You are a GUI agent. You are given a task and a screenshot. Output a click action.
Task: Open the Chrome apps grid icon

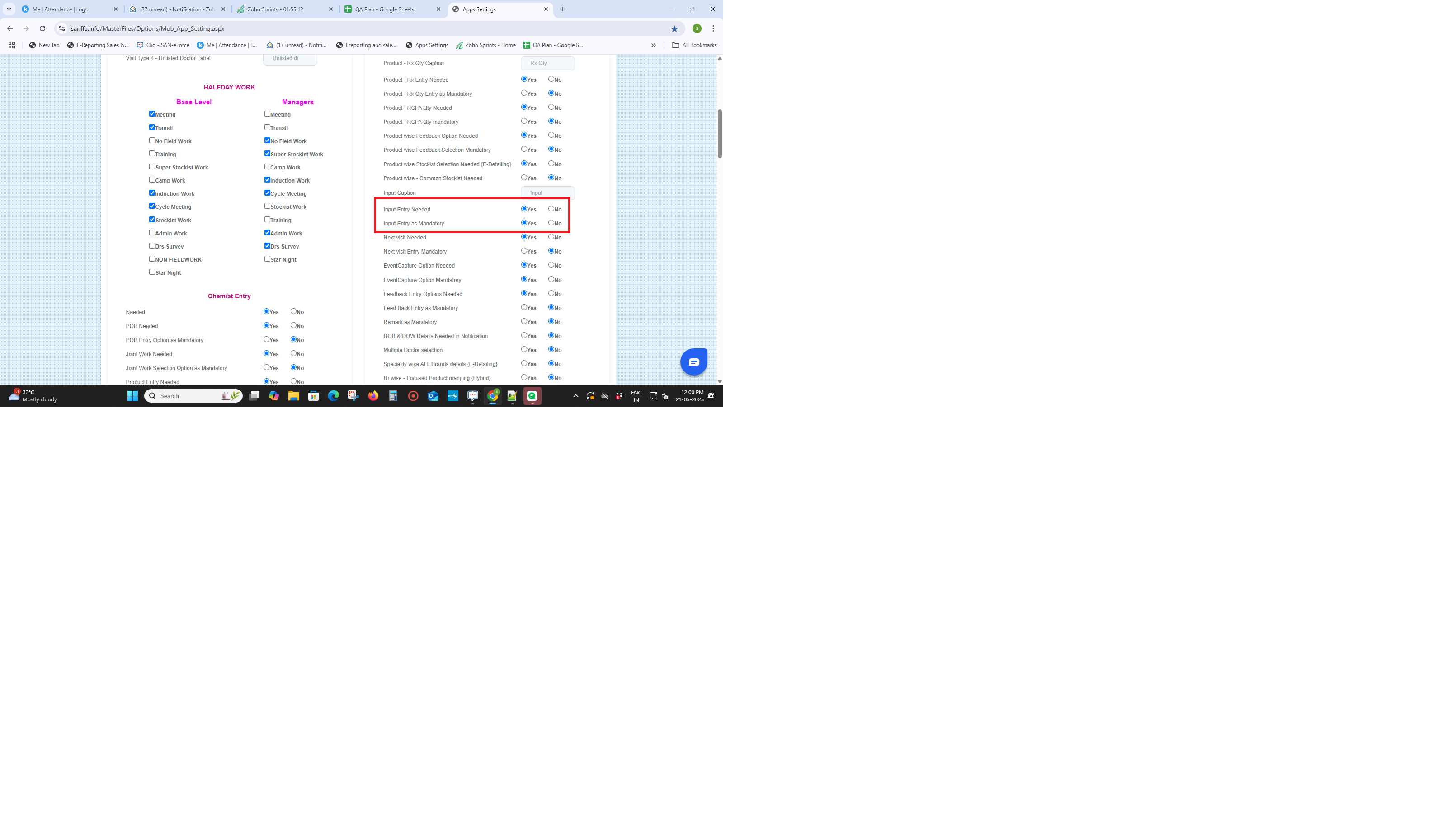tap(11, 45)
